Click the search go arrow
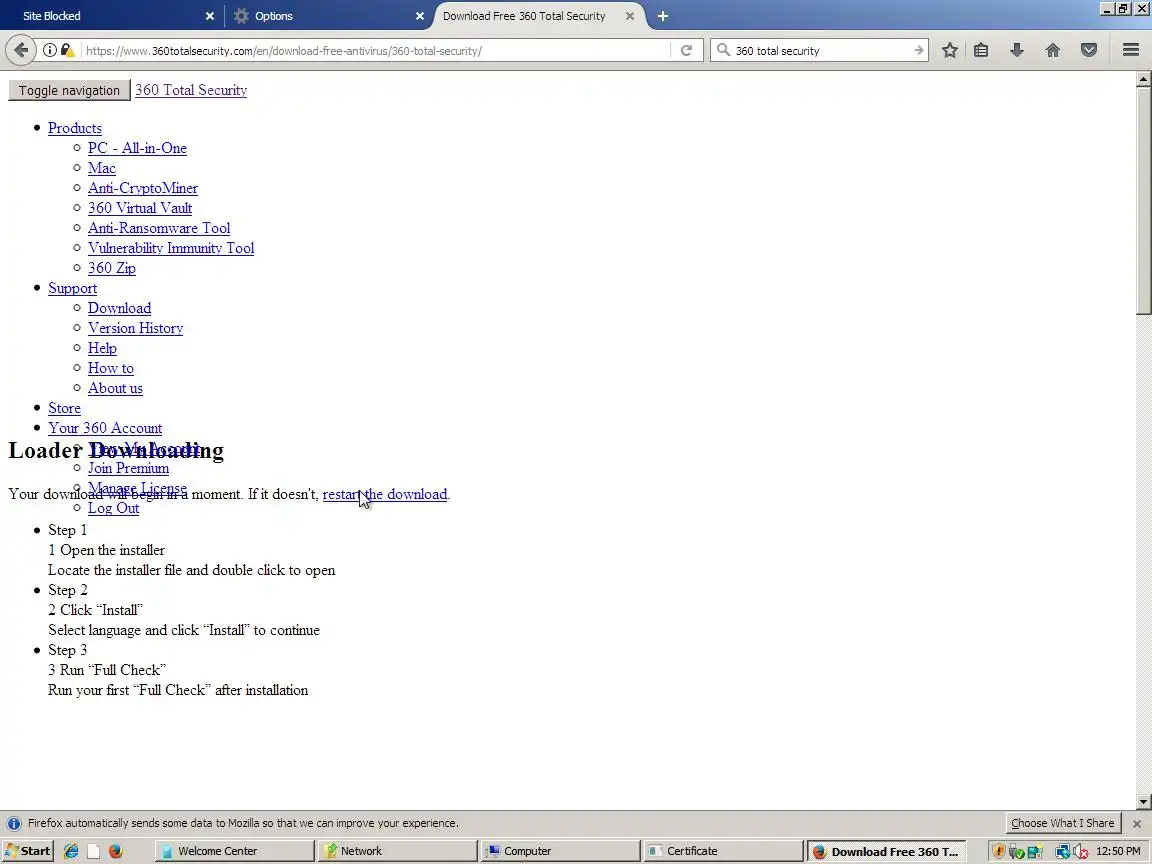 [918, 51]
